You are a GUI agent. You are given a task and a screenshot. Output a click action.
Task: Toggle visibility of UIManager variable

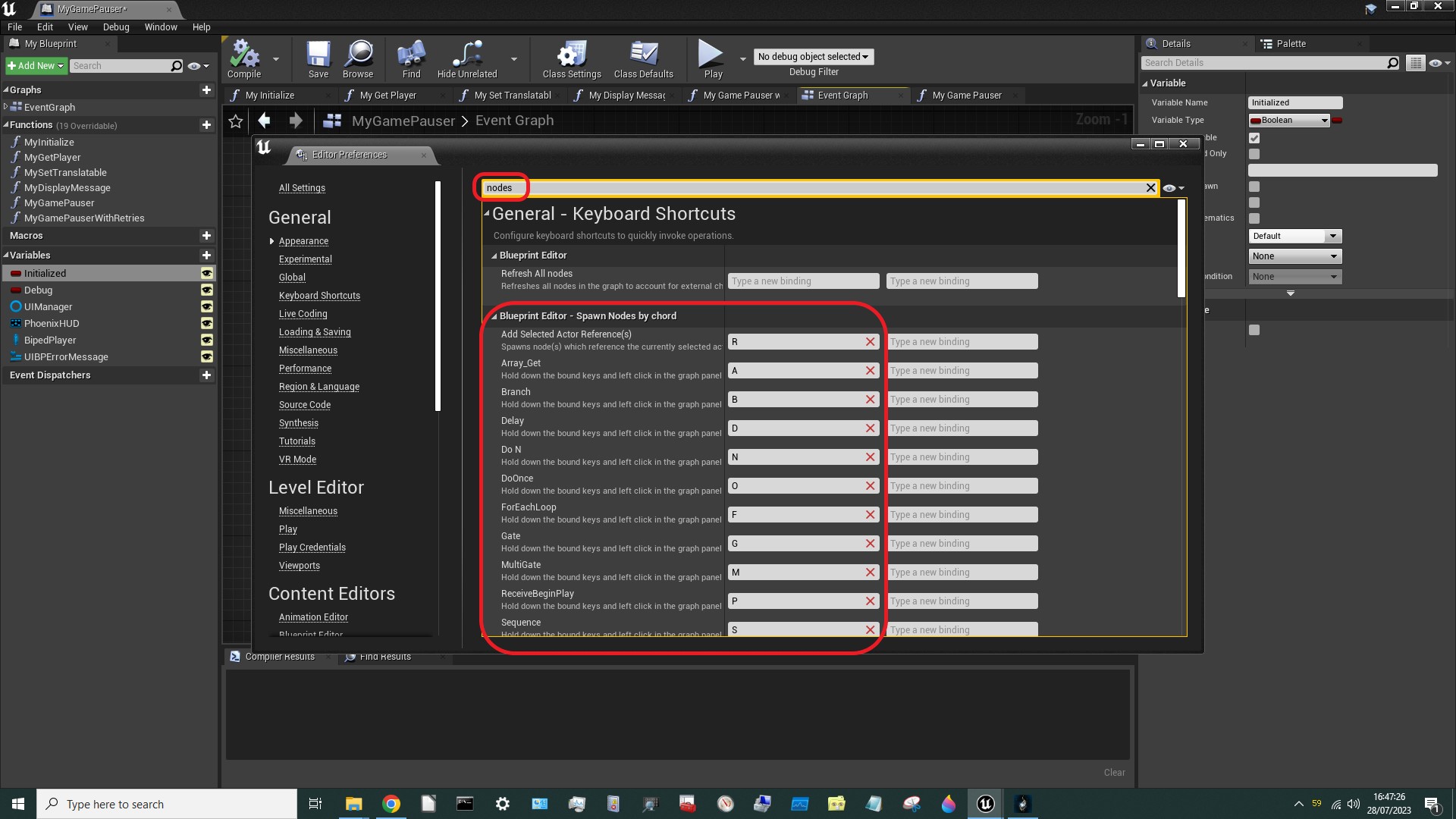click(206, 306)
